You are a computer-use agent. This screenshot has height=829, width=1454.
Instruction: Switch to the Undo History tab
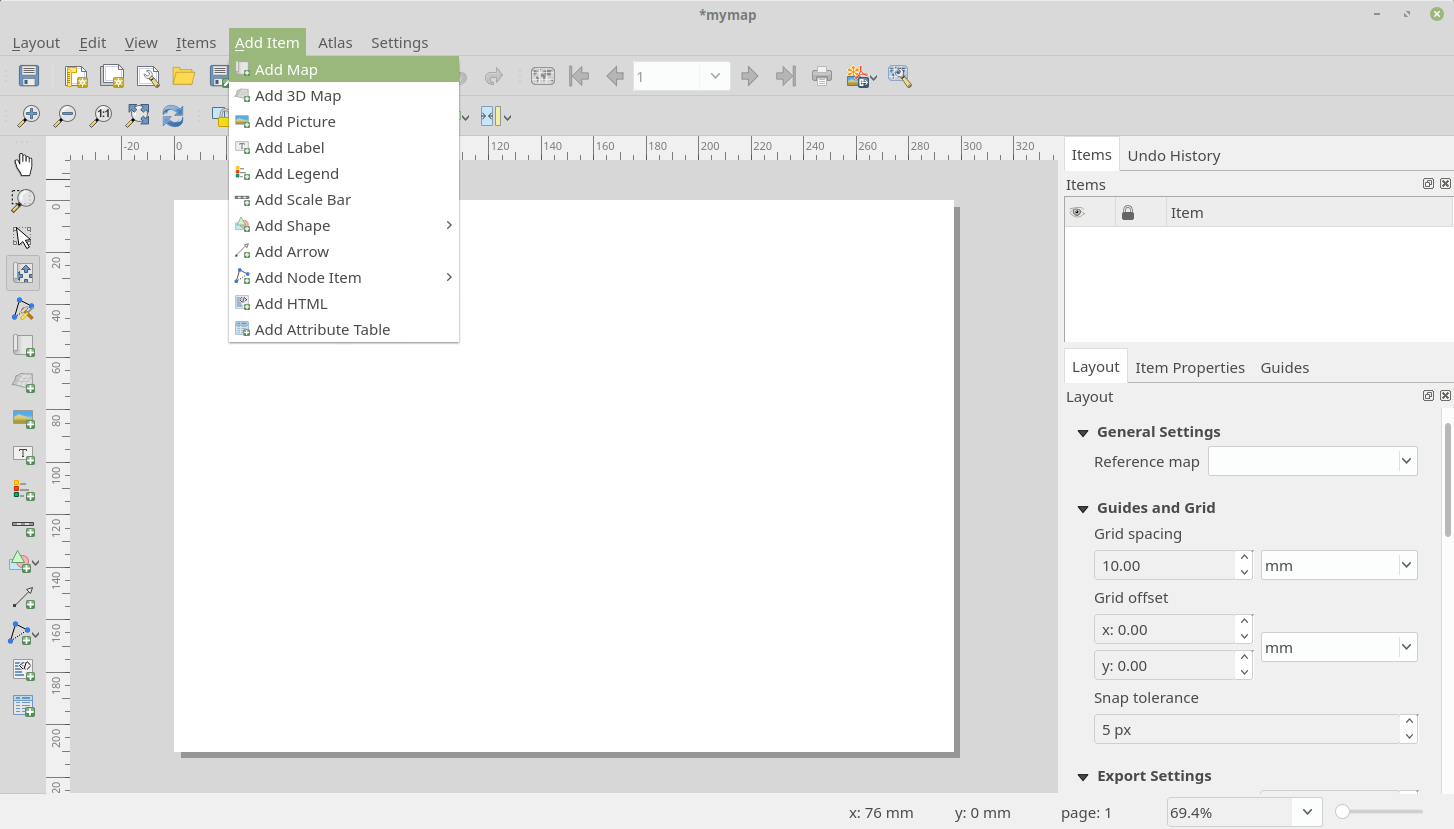click(1173, 155)
